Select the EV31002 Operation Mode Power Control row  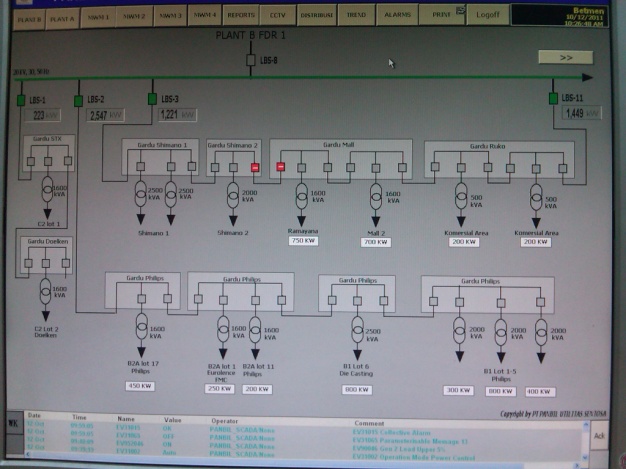(x=303, y=455)
